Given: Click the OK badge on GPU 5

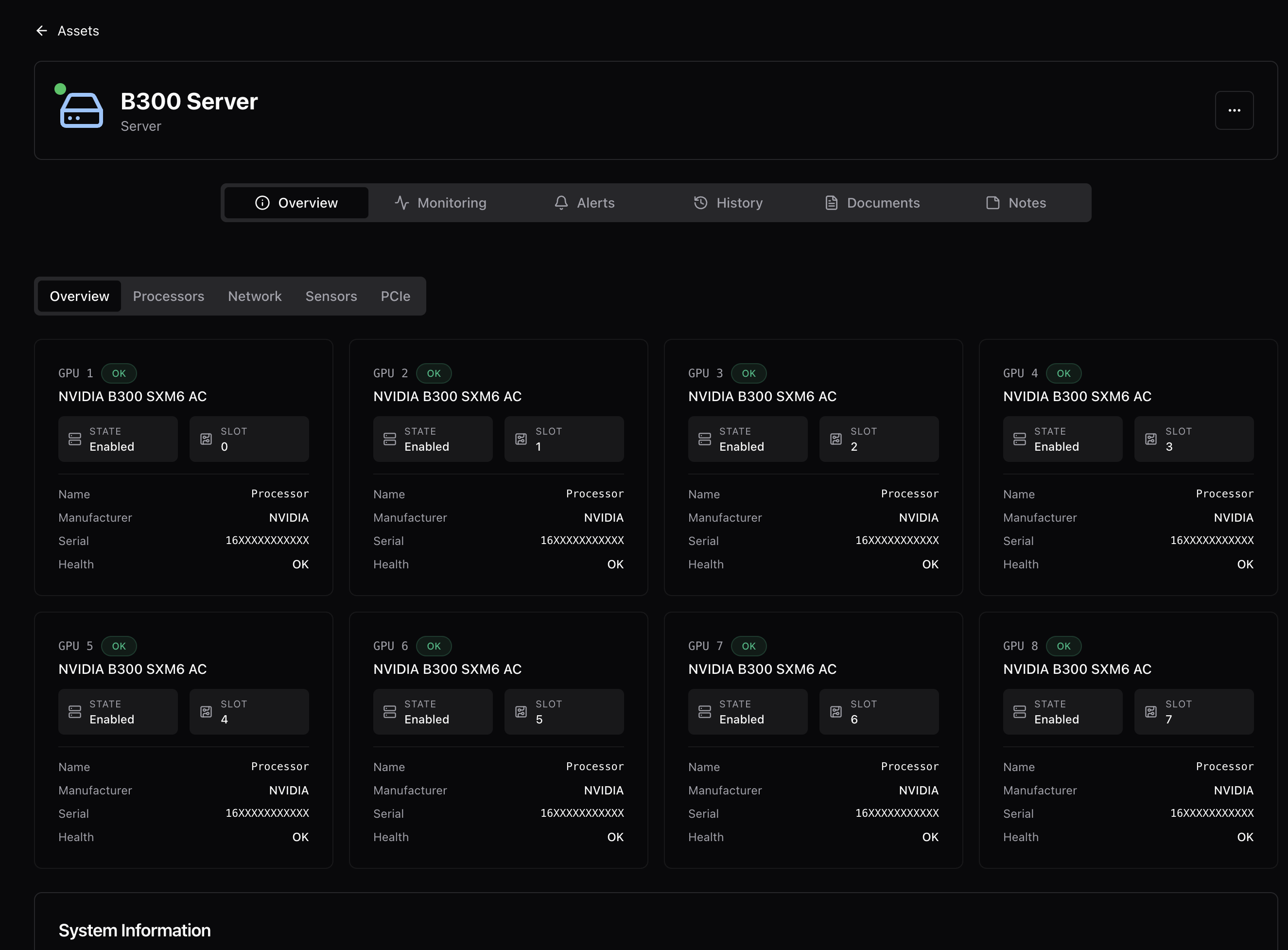Looking at the screenshot, I should (x=119, y=646).
